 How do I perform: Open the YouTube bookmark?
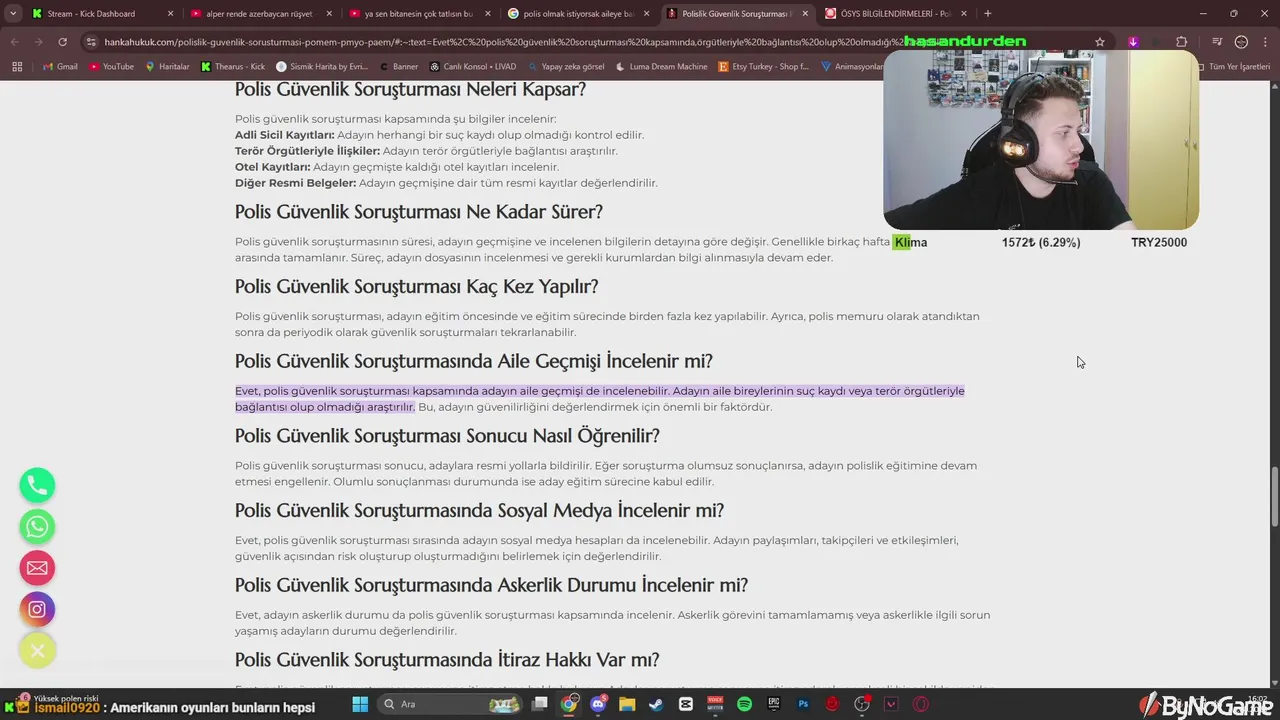[x=111, y=66]
